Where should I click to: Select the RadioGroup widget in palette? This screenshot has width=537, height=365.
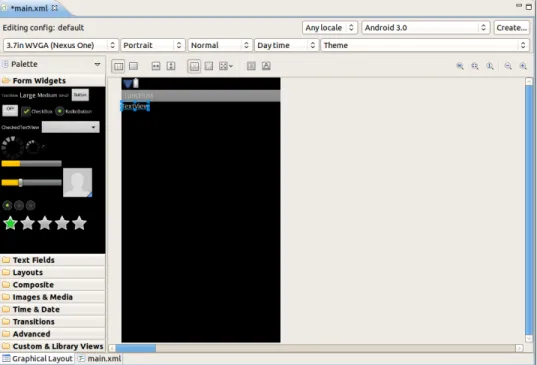[19, 205]
